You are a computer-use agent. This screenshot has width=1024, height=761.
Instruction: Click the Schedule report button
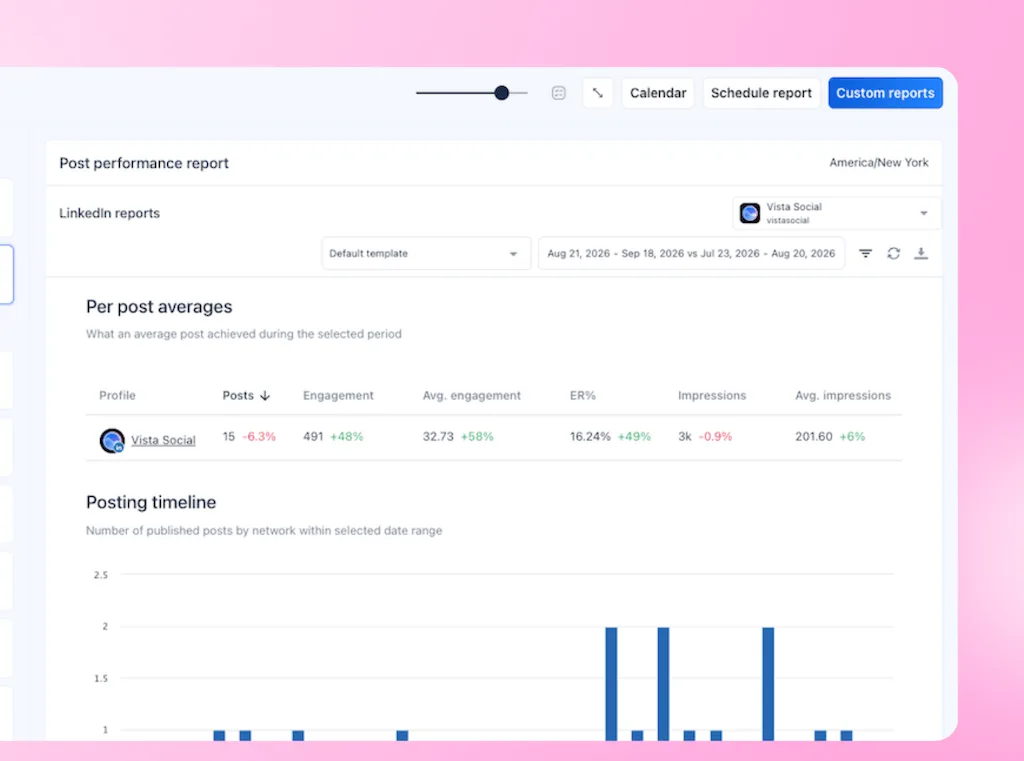point(761,93)
